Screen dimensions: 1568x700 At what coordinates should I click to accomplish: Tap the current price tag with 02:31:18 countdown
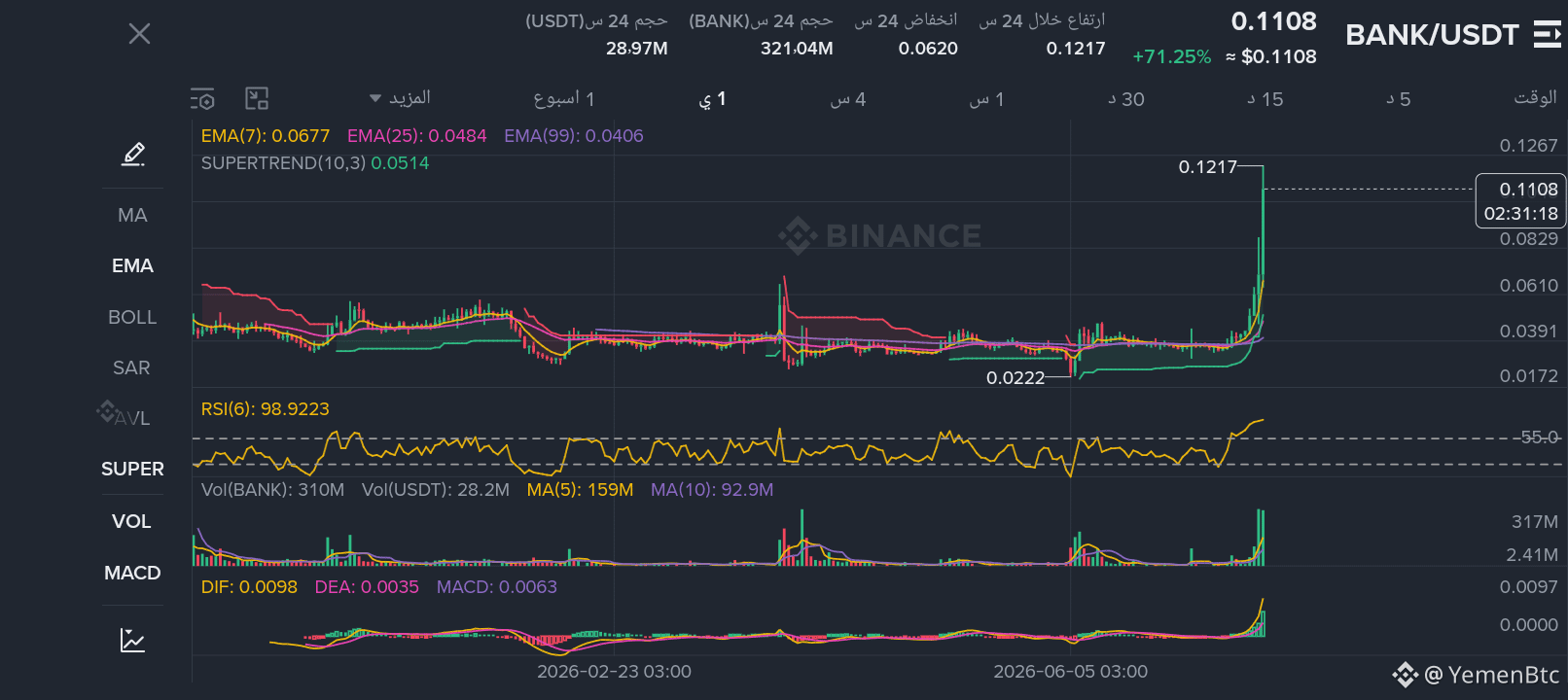1520,201
